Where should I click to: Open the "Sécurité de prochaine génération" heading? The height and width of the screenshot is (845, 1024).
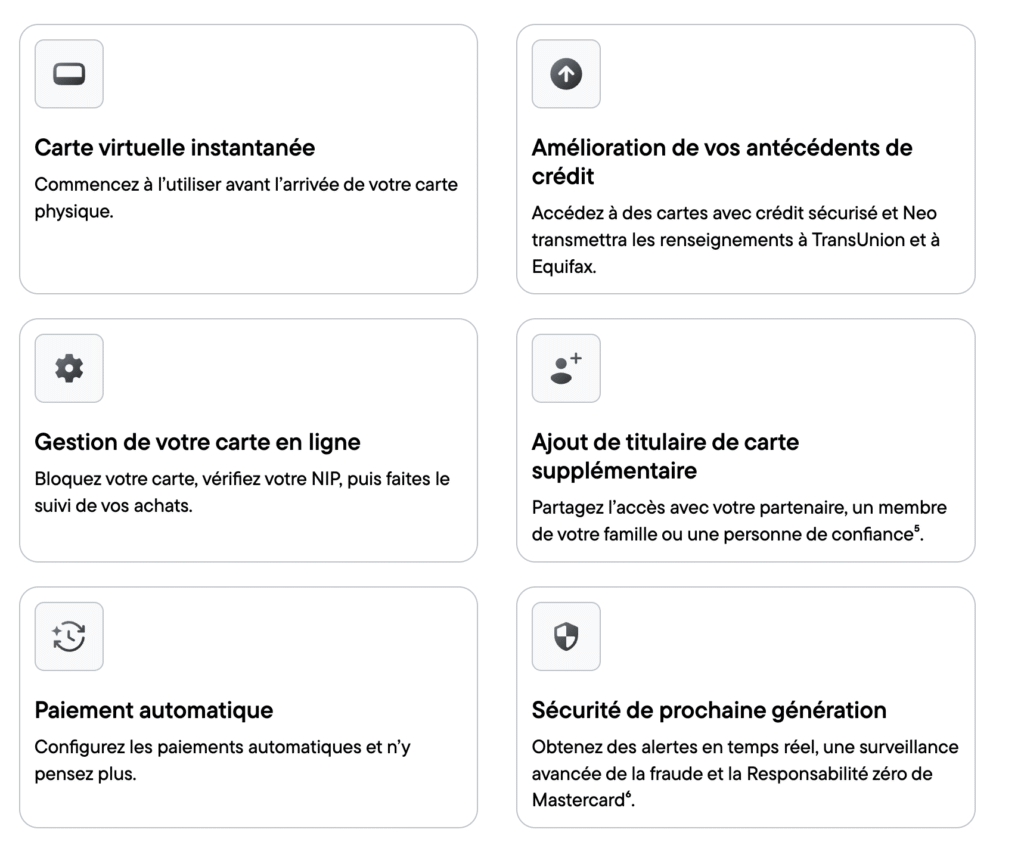(x=709, y=710)
